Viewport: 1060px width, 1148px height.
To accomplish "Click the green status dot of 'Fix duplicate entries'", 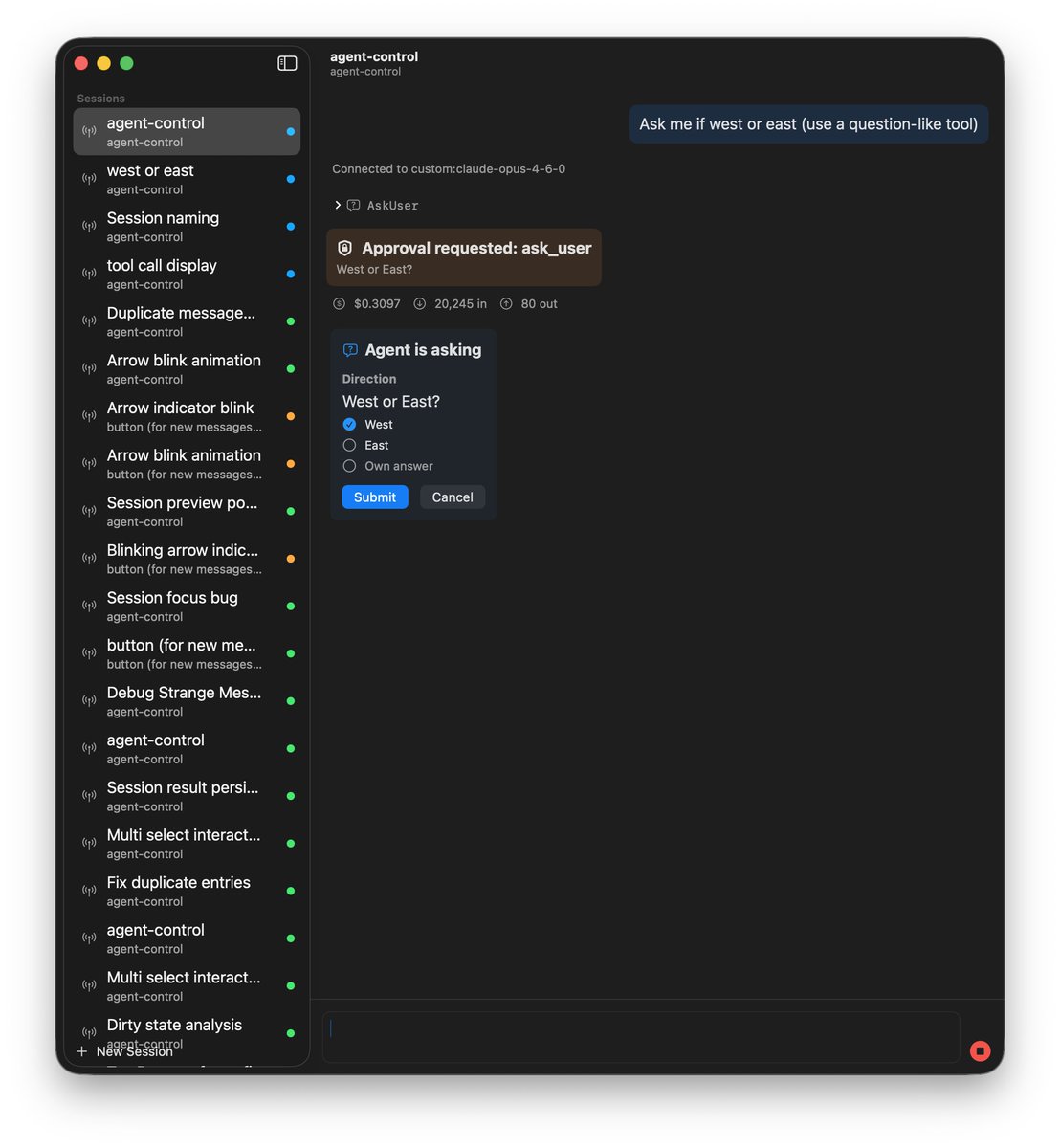I will [291, 891].
